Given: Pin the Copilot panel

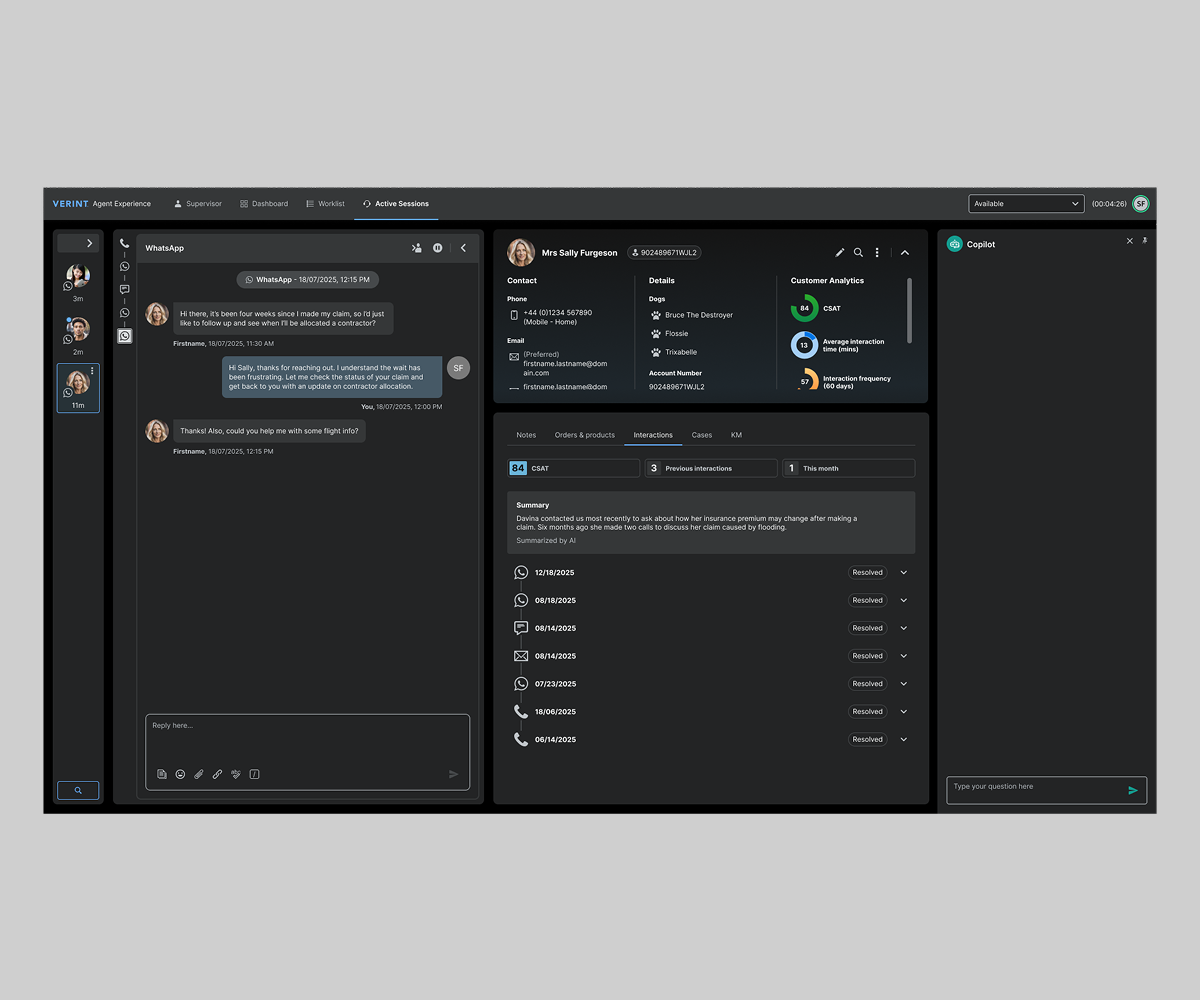Looking at the screenshot, I should [x=1144, y=241].
